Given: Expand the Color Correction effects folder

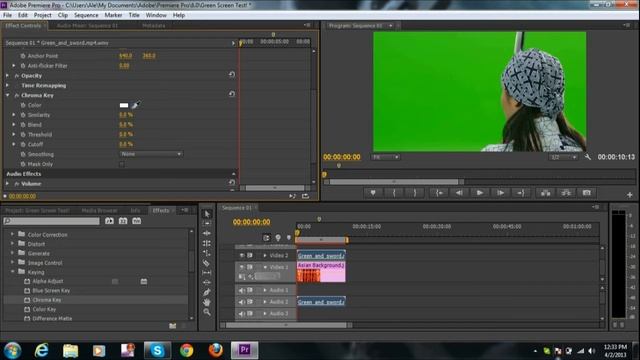Looking at the screenshot, I should [x=12, y=234].
